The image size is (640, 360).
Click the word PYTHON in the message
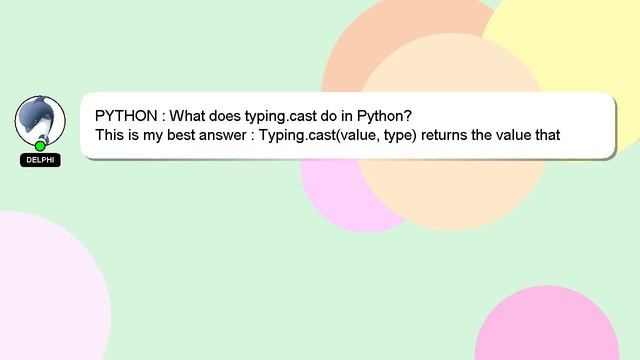point(126,116)
